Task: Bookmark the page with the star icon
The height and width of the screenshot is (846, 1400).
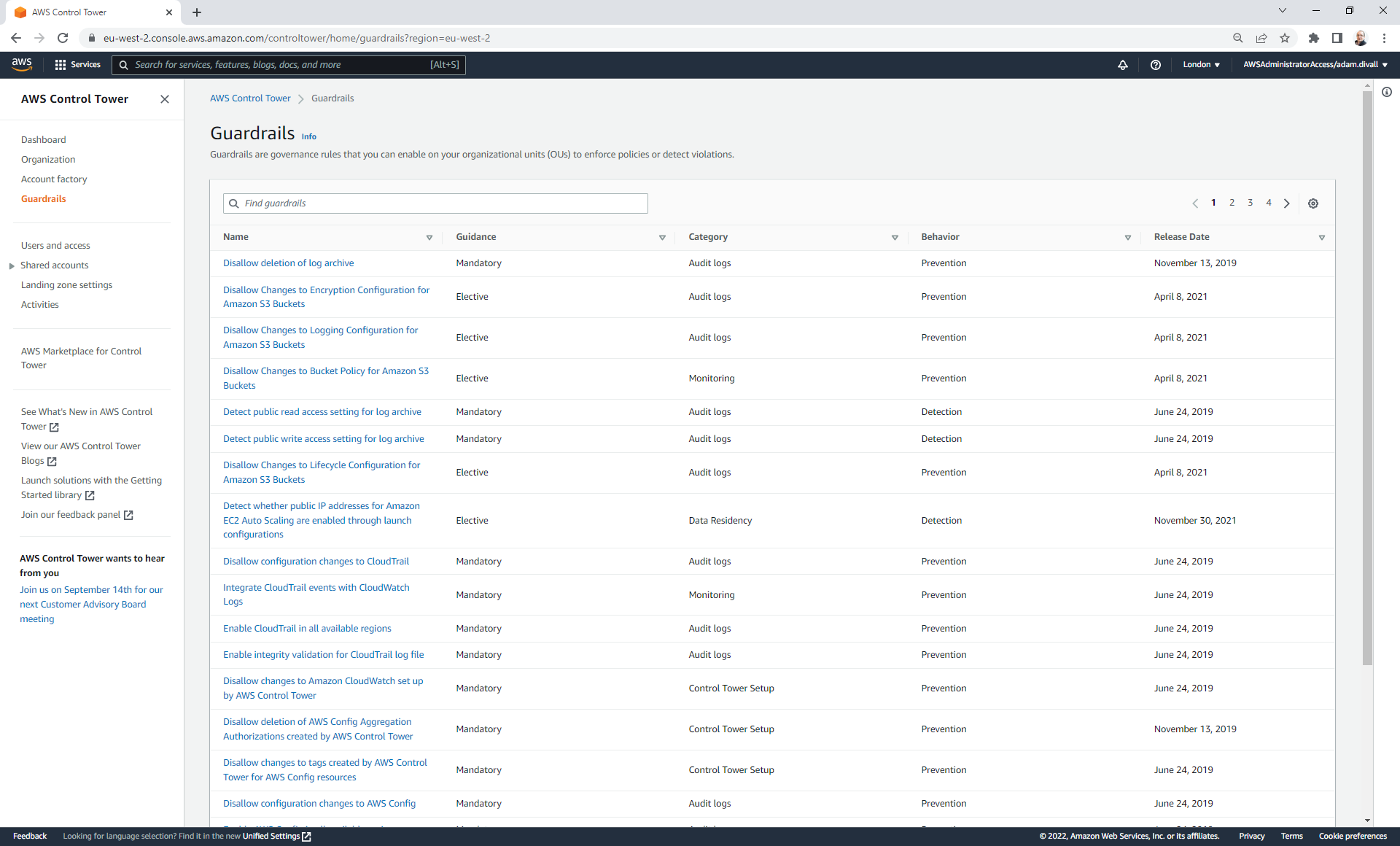Action: (1286, 37)
